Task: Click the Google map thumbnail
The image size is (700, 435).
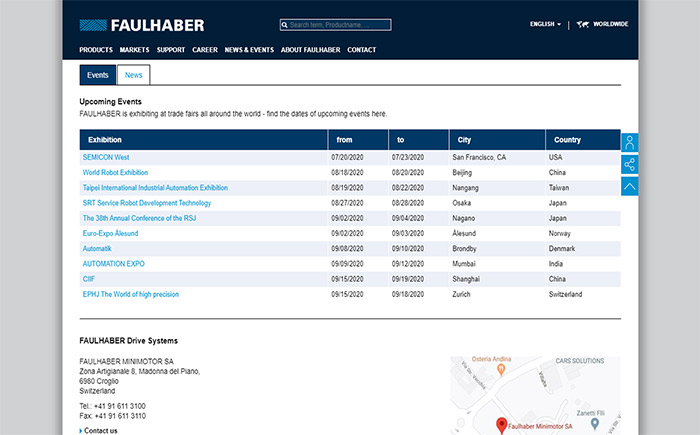Action: click(535, 395)
